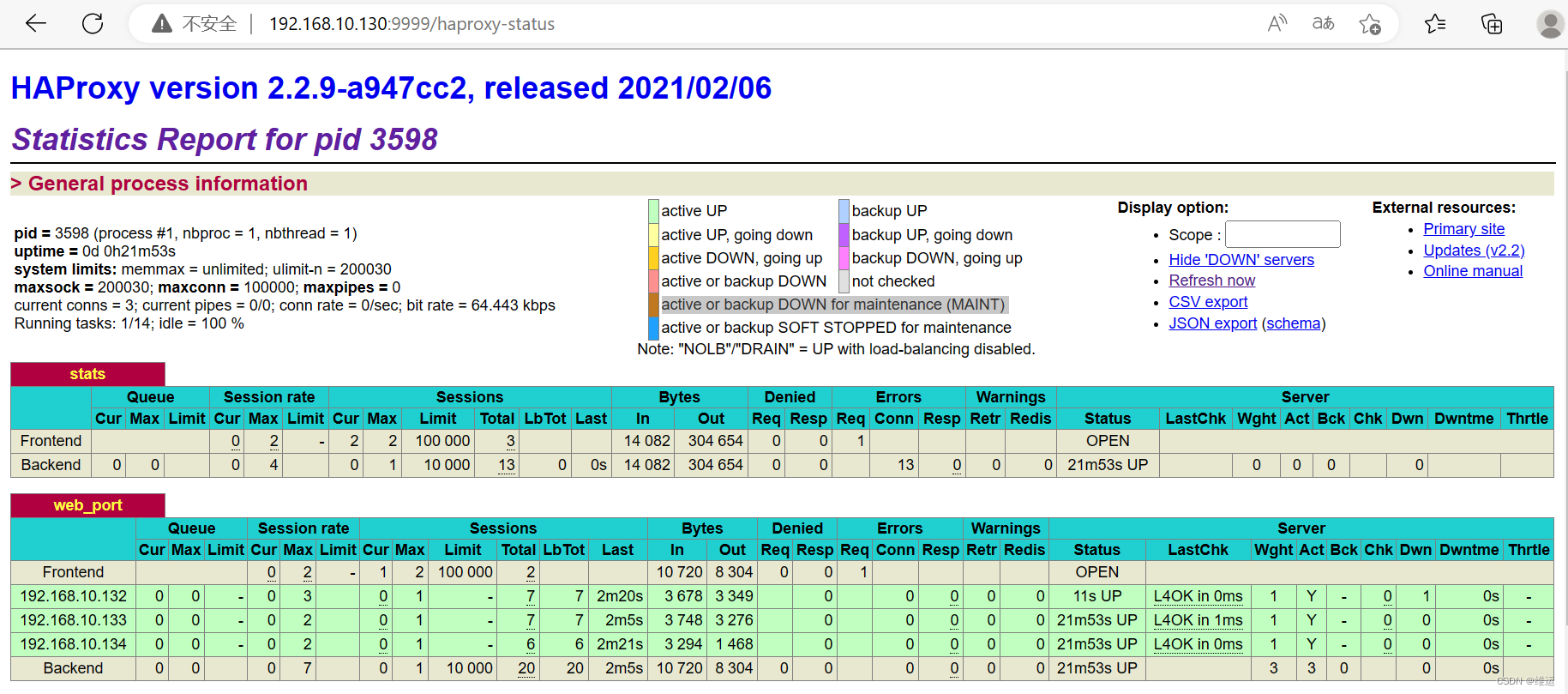Open the read aloud icon

[1277, 23]
